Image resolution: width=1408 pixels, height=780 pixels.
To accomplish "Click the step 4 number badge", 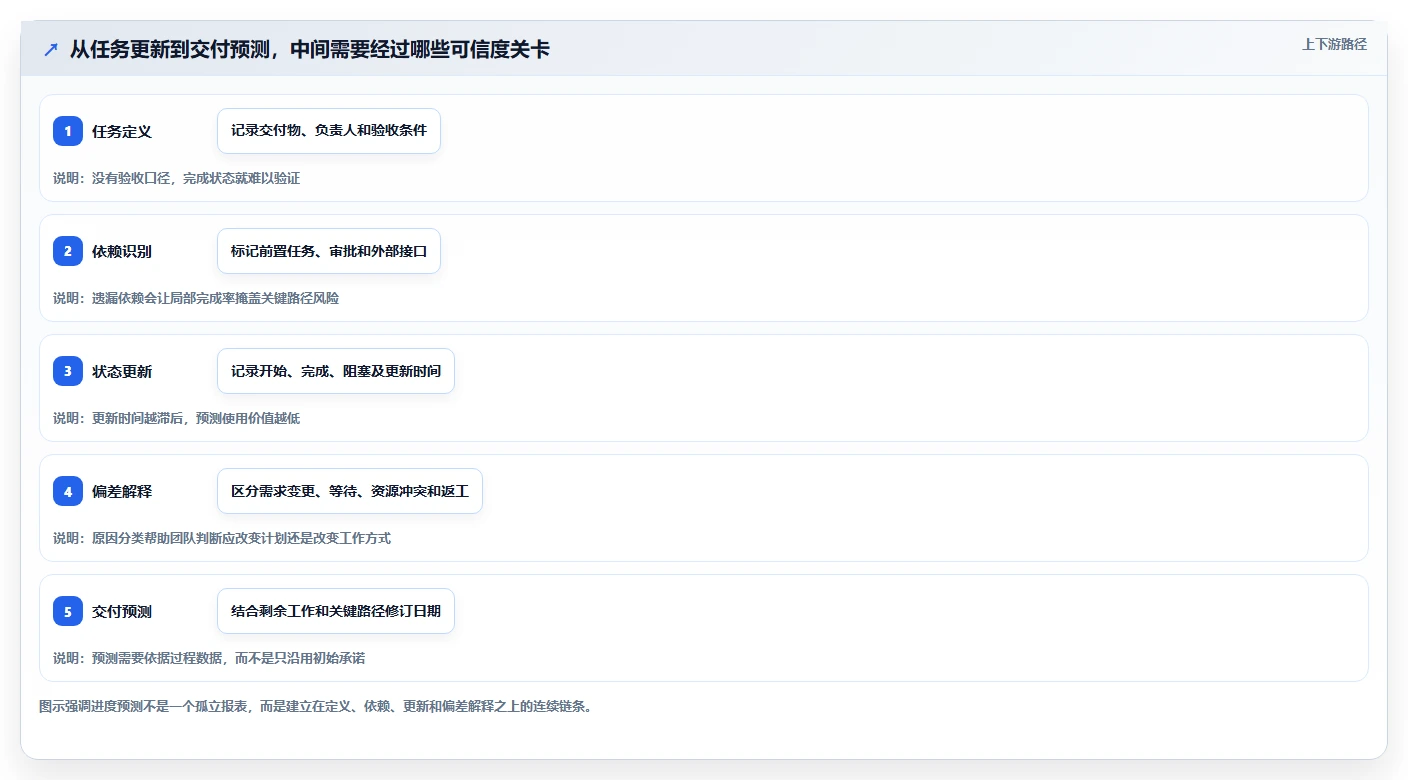I will pyautogui.click(x=68, y=491).
